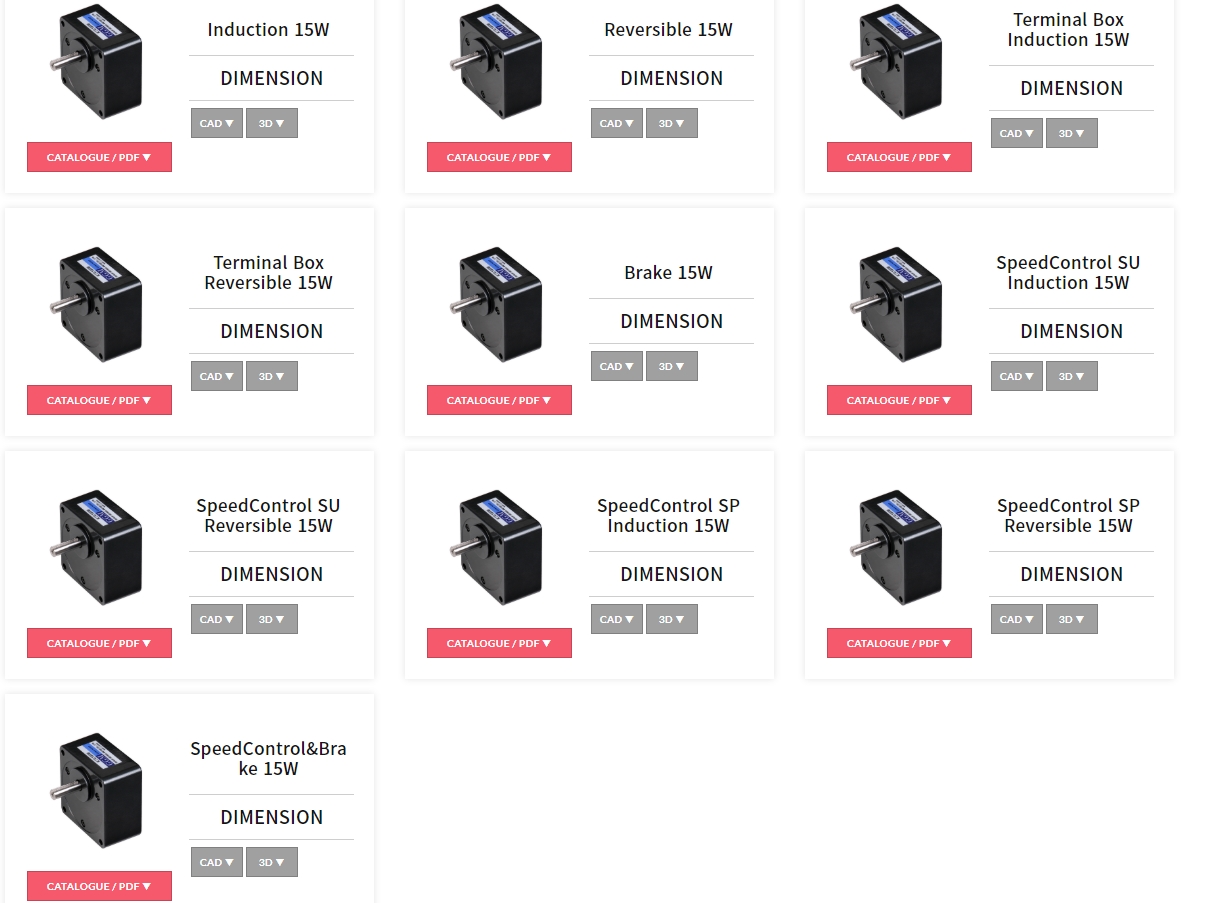This screenshot has width=1208, height=903.
Task: Open DIMENSION for Terminal Box Reversible 15W
Action: 271,331
